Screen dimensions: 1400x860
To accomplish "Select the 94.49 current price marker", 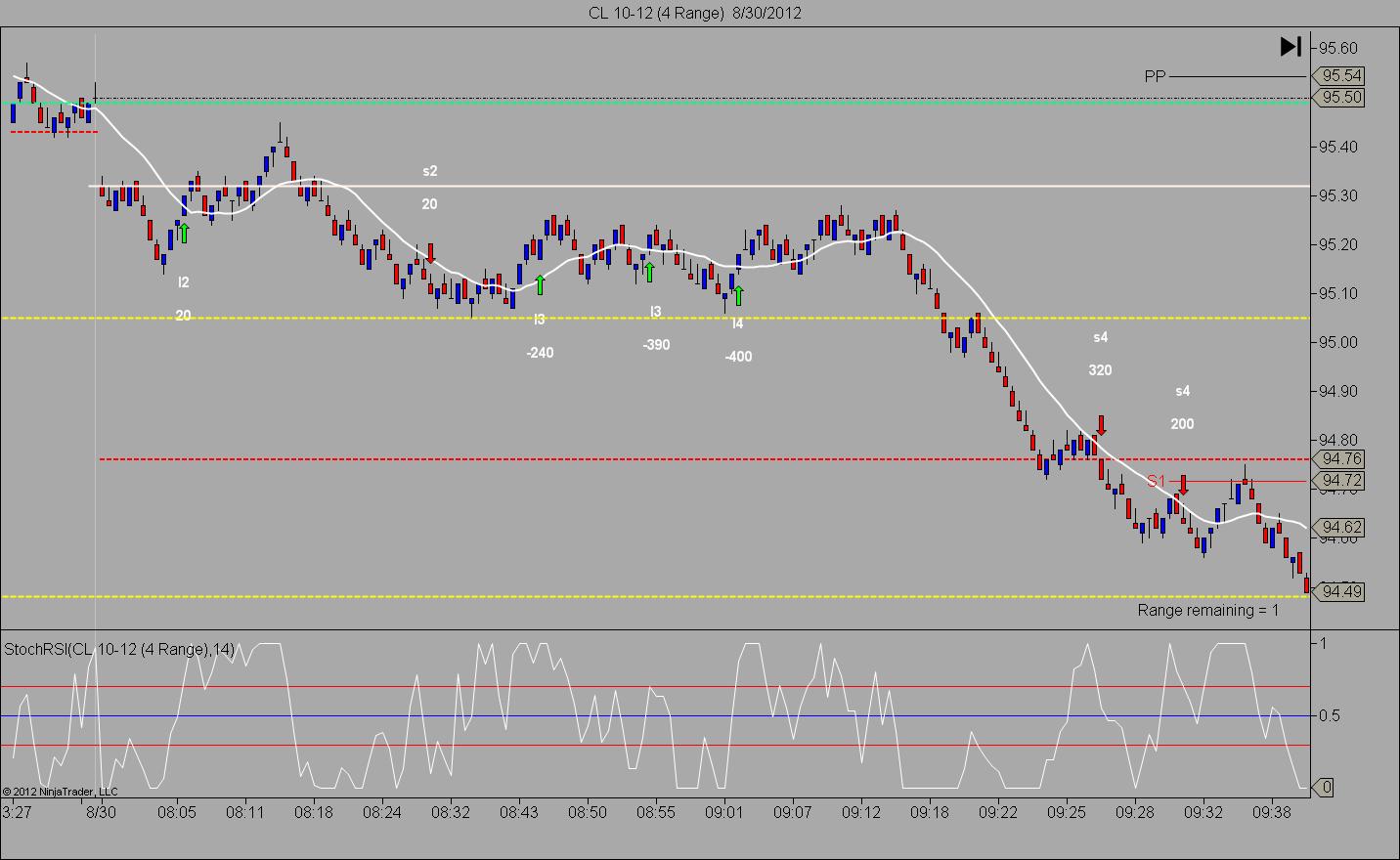I will [x=1340, y=591].
